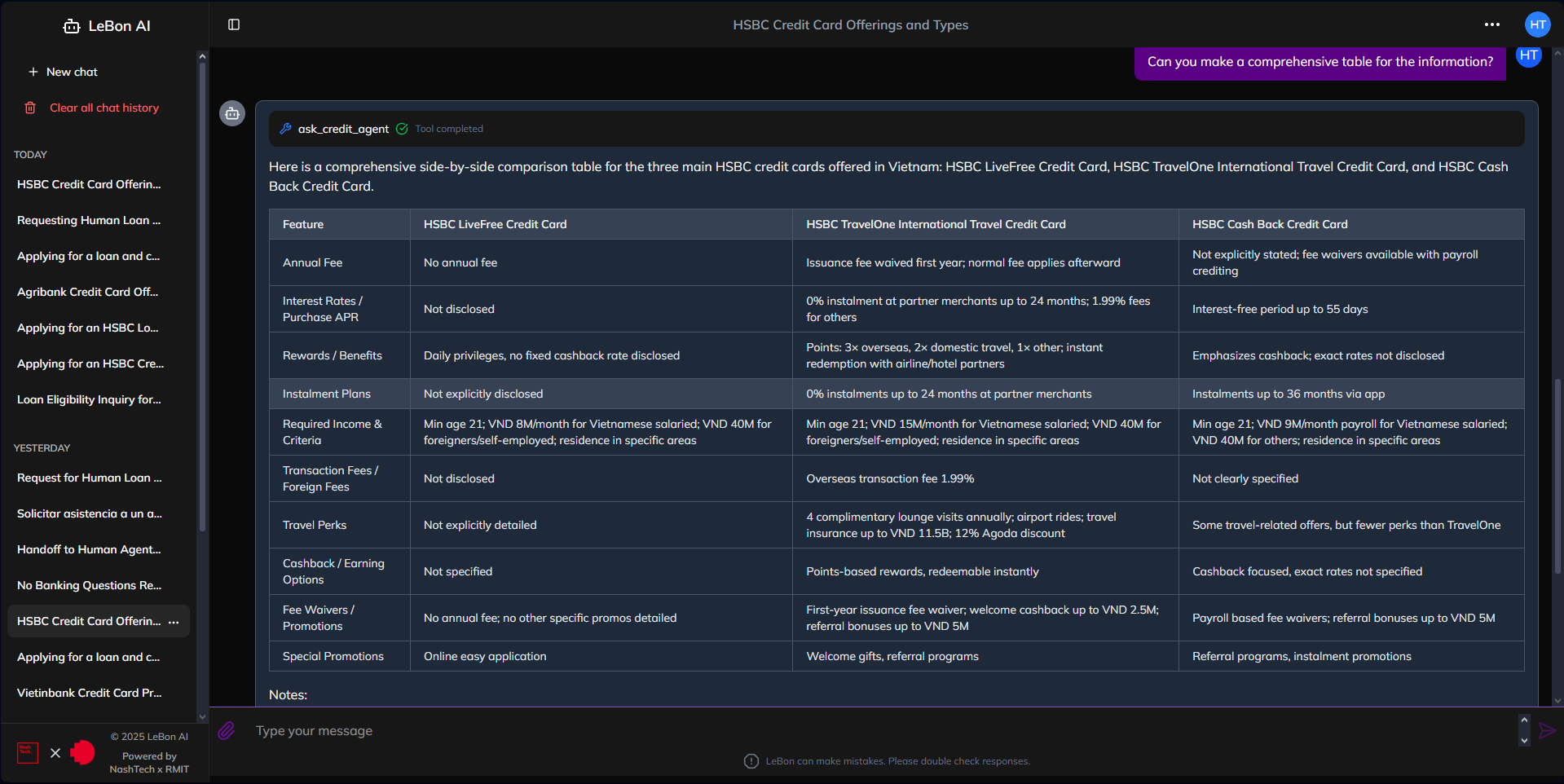Click the plus icon for New chat
This screenshot has width=1564, height=784.
(33, 72)
